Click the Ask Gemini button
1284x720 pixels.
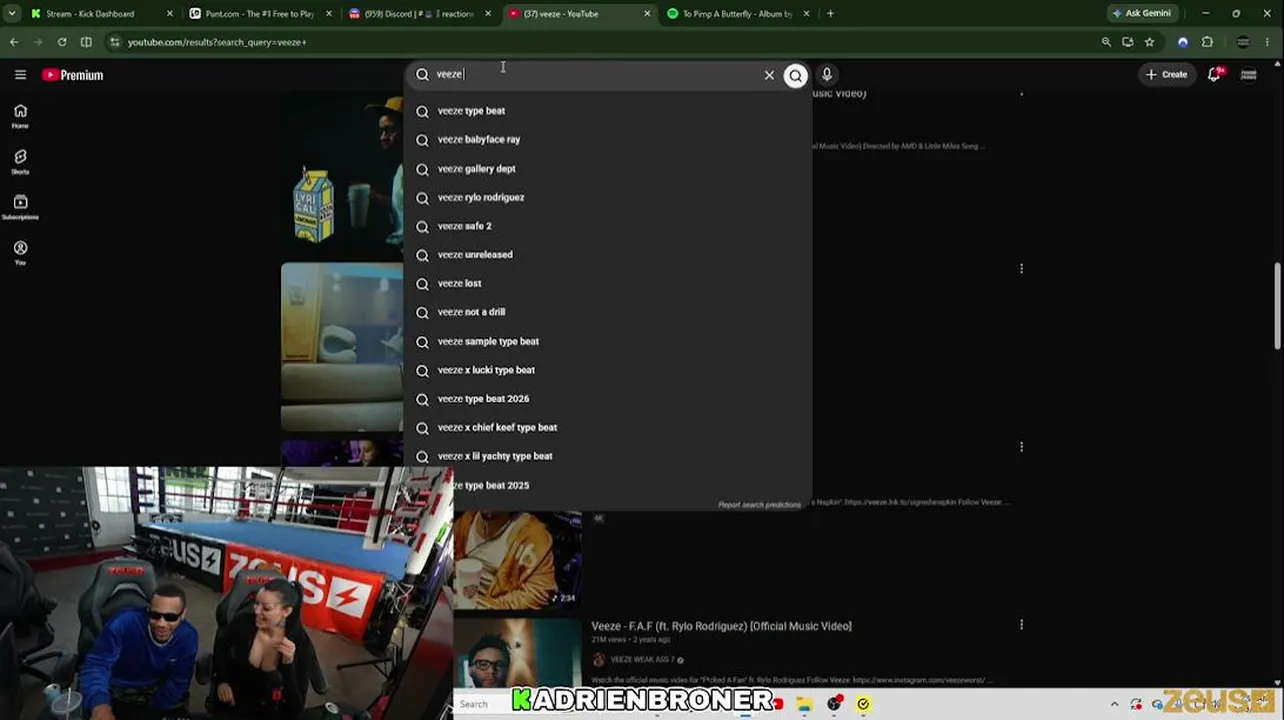click(1141, 14)
